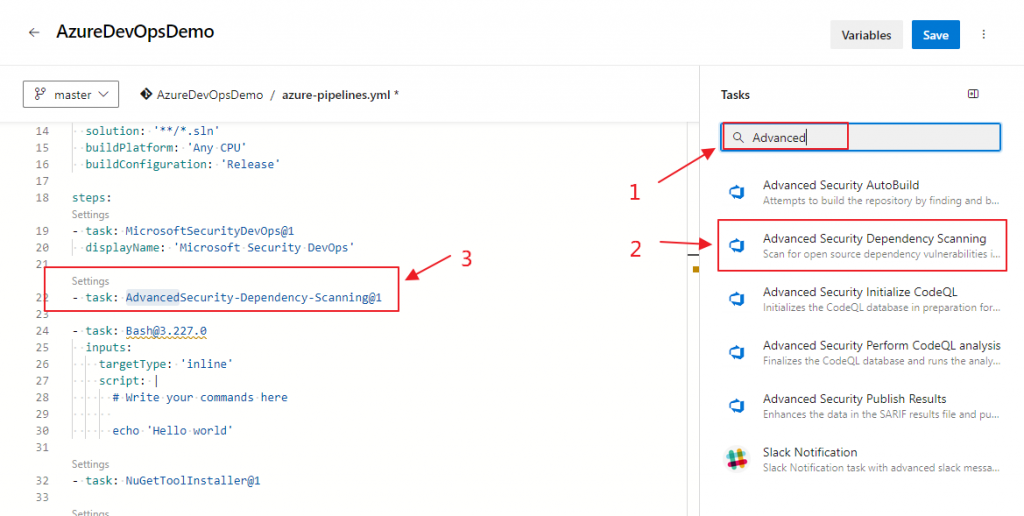The height and width of the screenshot is (516, 1024).
Task: Click the AdvancedSecurity-Dependency-Scanning@1 task line
Action: (x=227, y=298)
